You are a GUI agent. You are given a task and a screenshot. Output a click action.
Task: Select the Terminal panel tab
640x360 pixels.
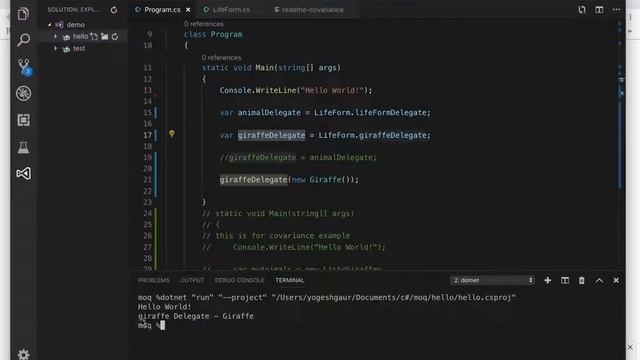point(289,280)
